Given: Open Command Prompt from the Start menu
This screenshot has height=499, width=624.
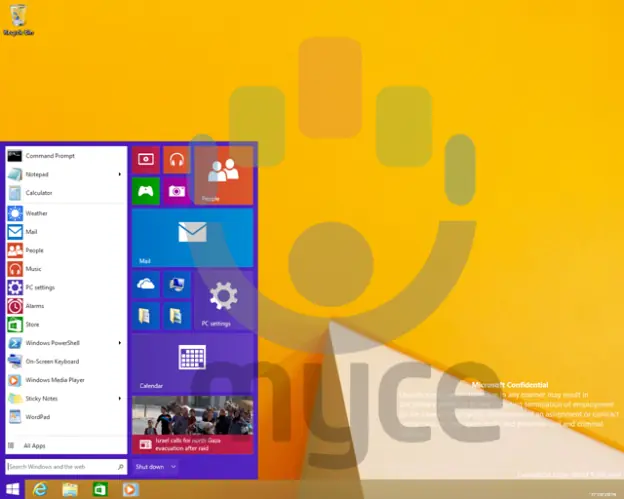Looking at the screenshot, I should (66, 156).
